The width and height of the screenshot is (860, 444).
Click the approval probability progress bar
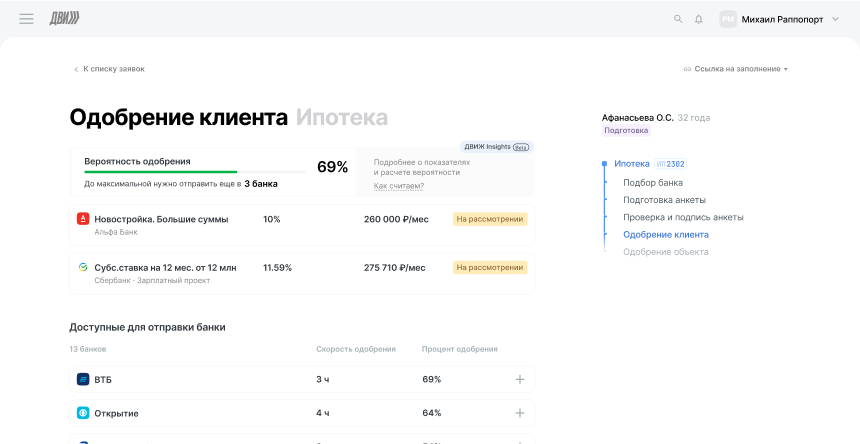point(194,172)
